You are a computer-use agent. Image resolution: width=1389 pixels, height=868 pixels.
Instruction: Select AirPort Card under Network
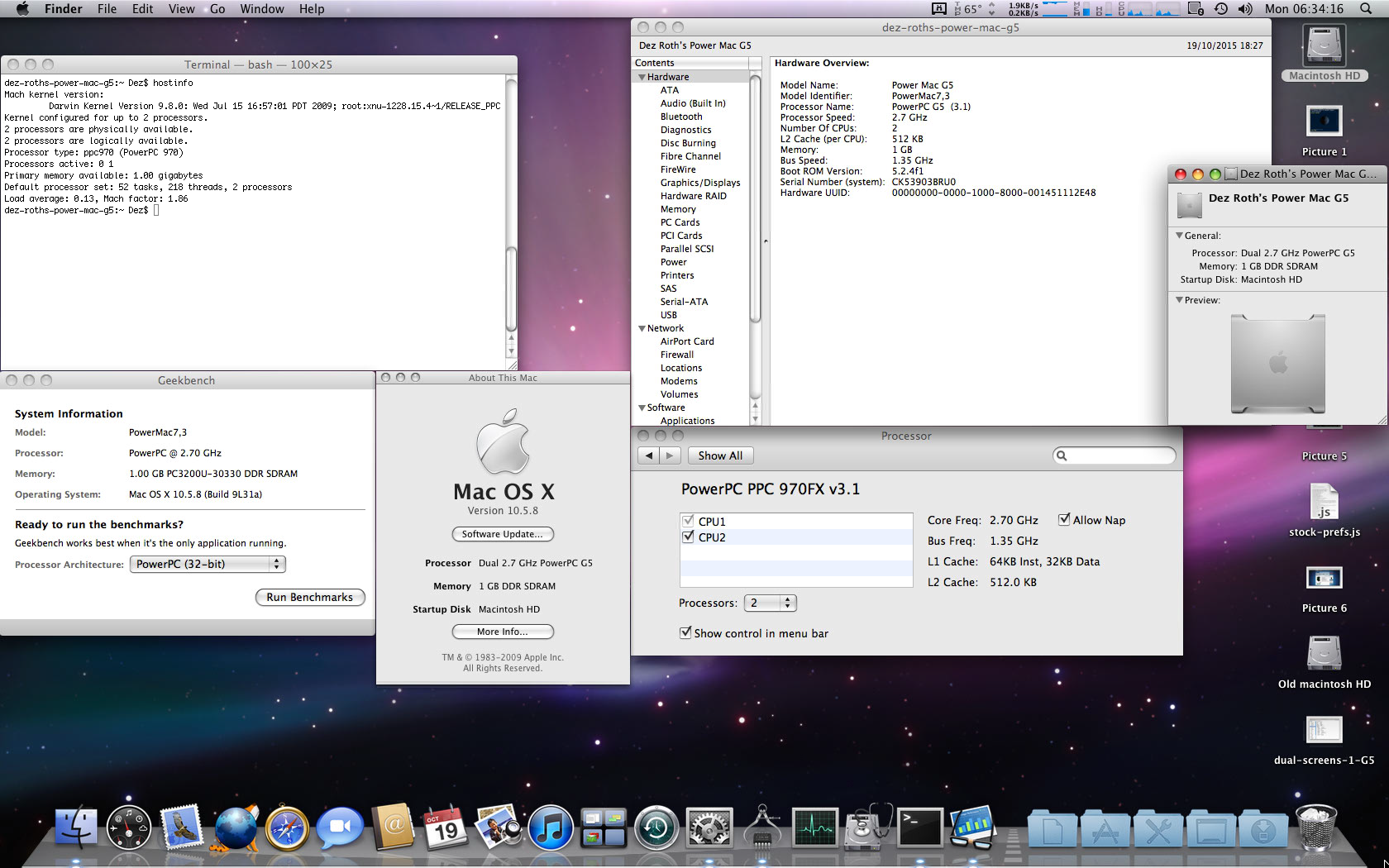pos(687,341)
